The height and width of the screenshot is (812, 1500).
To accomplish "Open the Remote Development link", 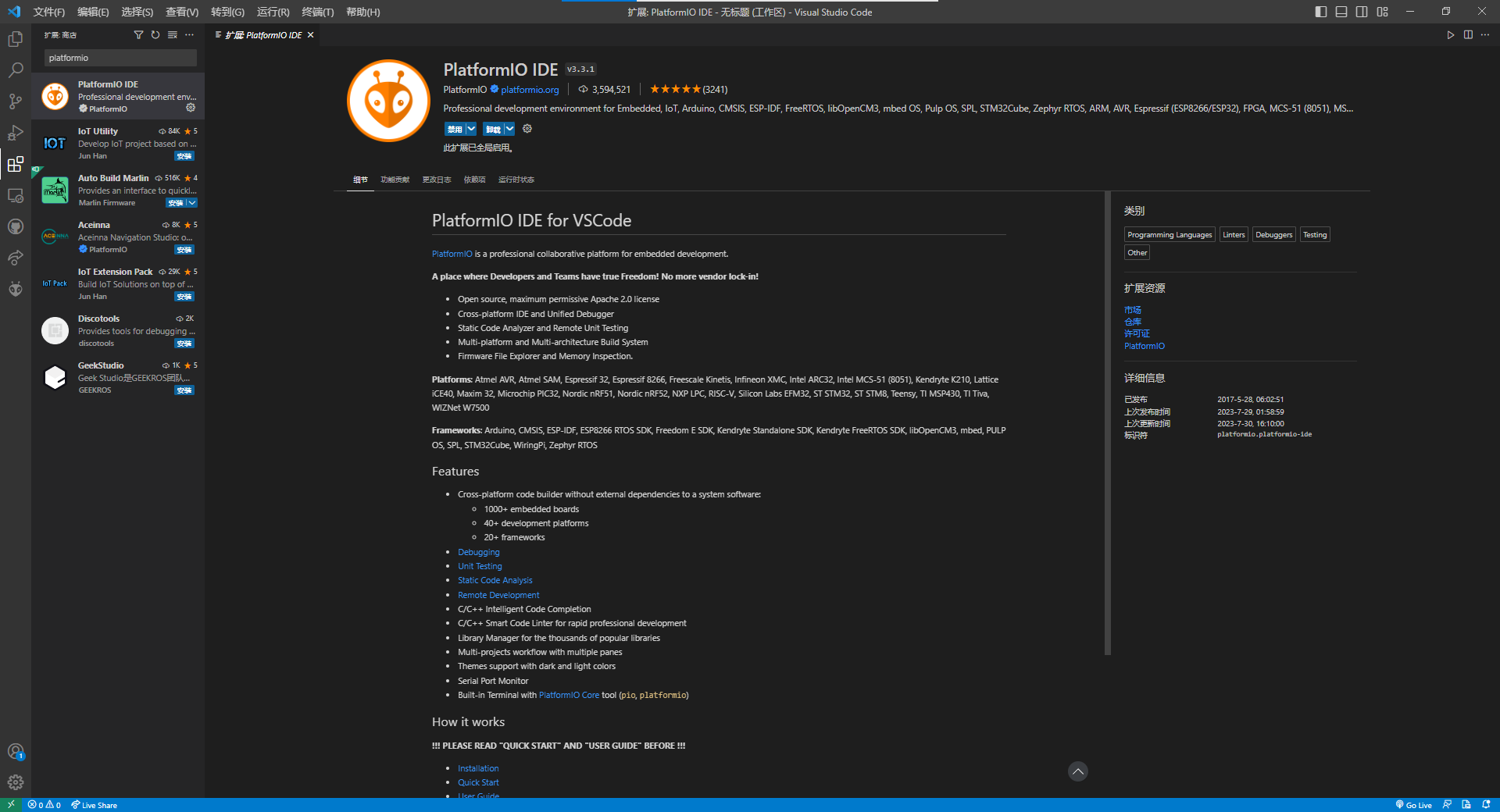I will (498, 595).
